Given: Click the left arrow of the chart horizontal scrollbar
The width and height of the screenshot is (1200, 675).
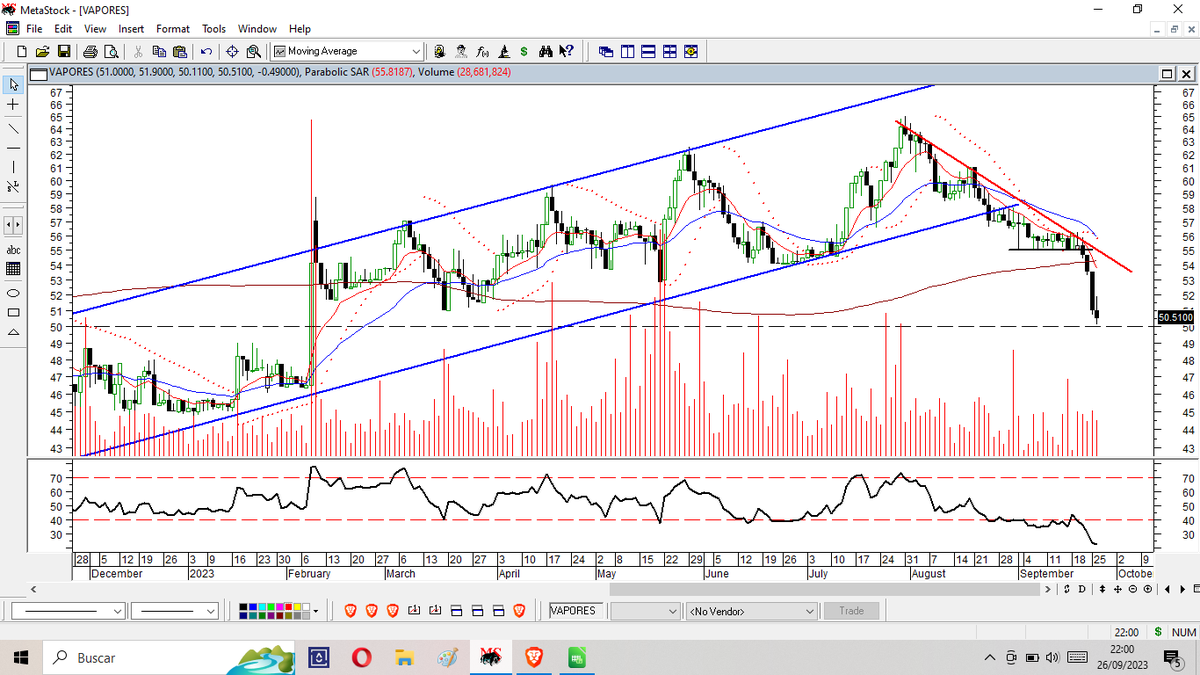Looking at the screenshot, I should click(35, 588).
